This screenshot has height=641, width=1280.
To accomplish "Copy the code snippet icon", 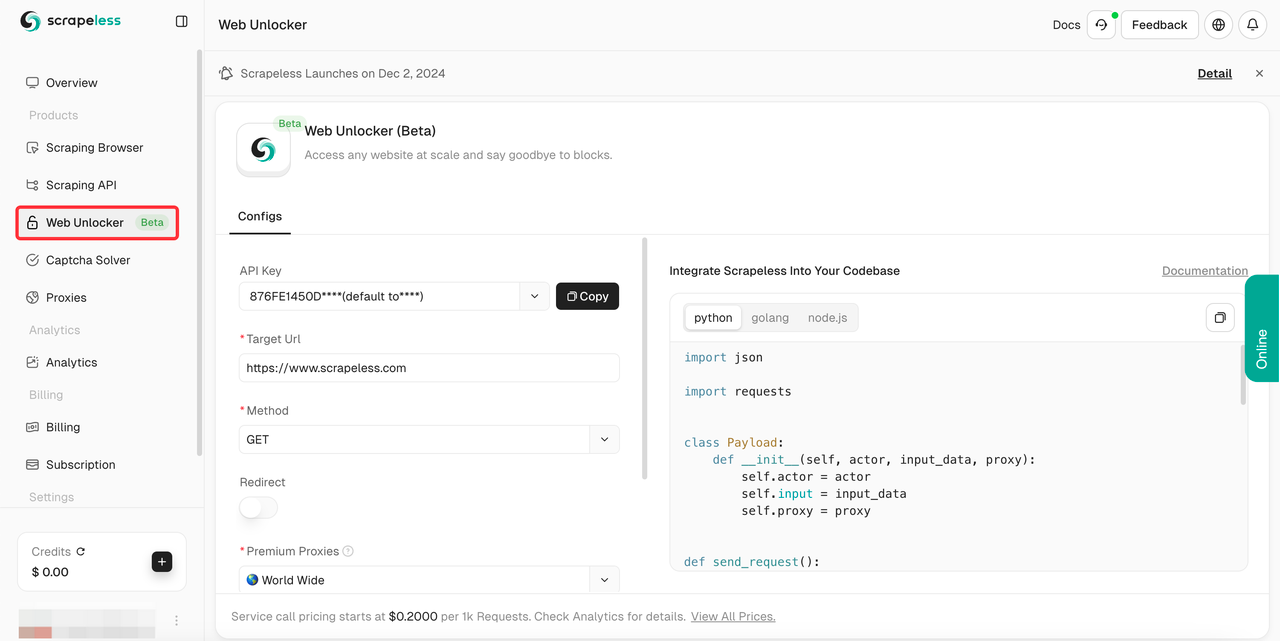I will 1220,318.
